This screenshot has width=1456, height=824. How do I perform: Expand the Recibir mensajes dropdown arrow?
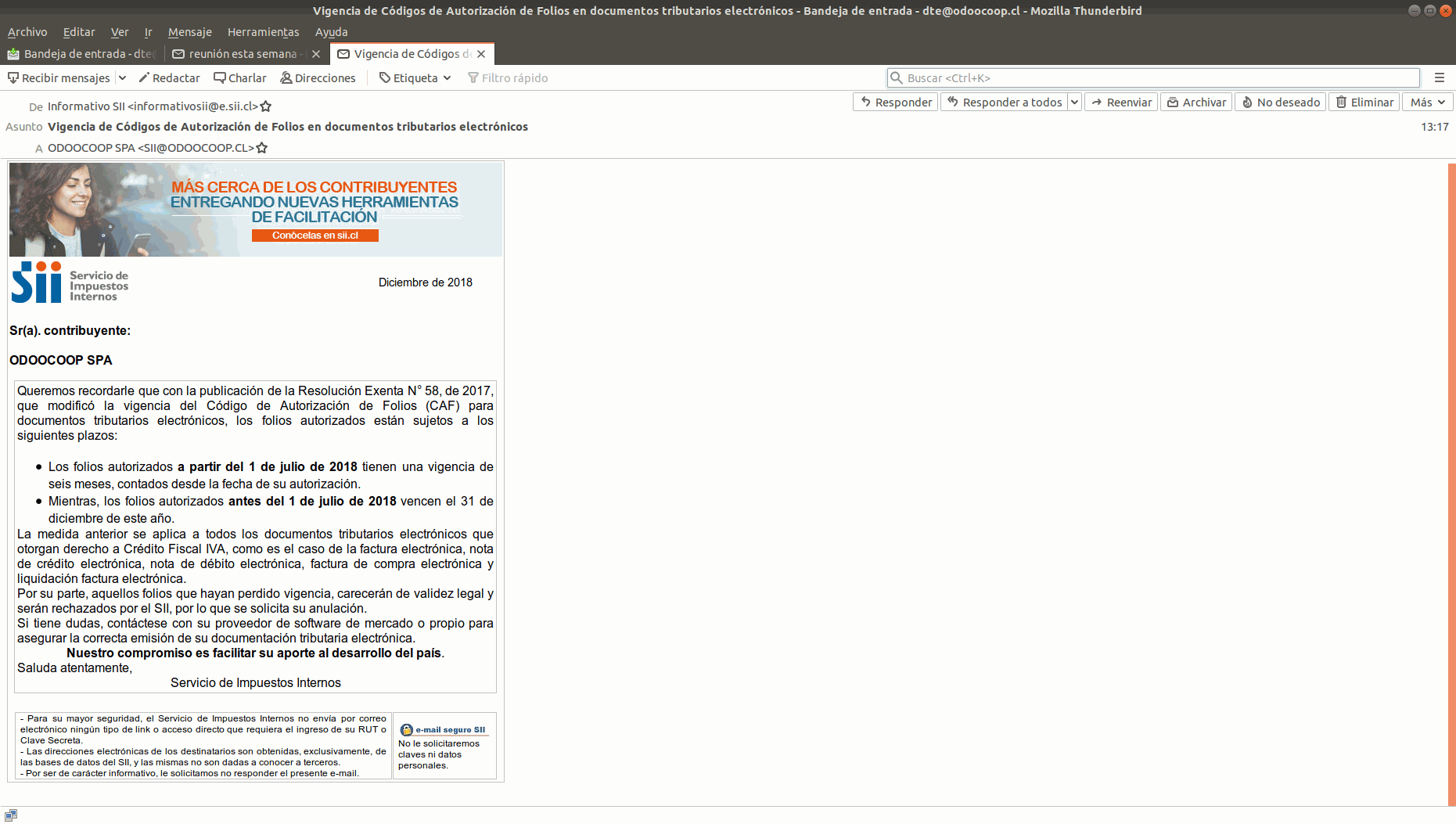[x=122, y=77]
